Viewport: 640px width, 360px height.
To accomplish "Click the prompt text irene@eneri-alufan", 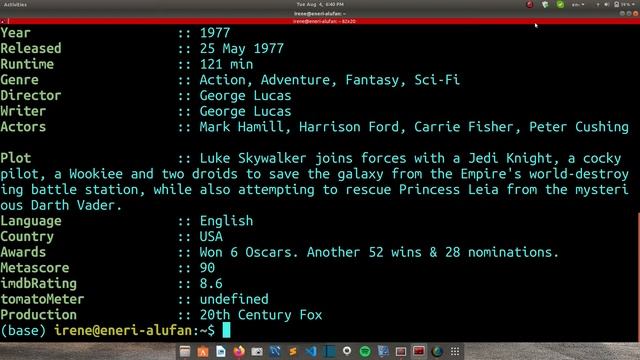I will [x=123, y=330].
